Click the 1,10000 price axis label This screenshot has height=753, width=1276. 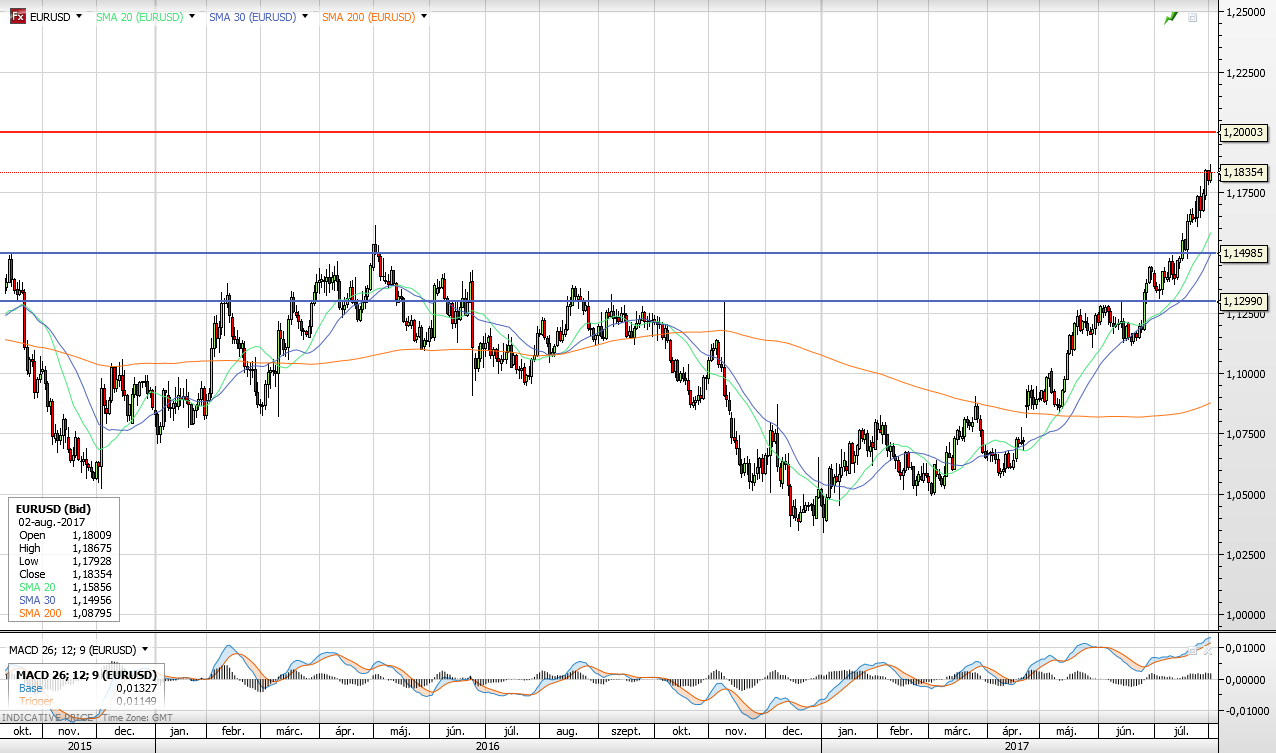[x=1245, y=373]
